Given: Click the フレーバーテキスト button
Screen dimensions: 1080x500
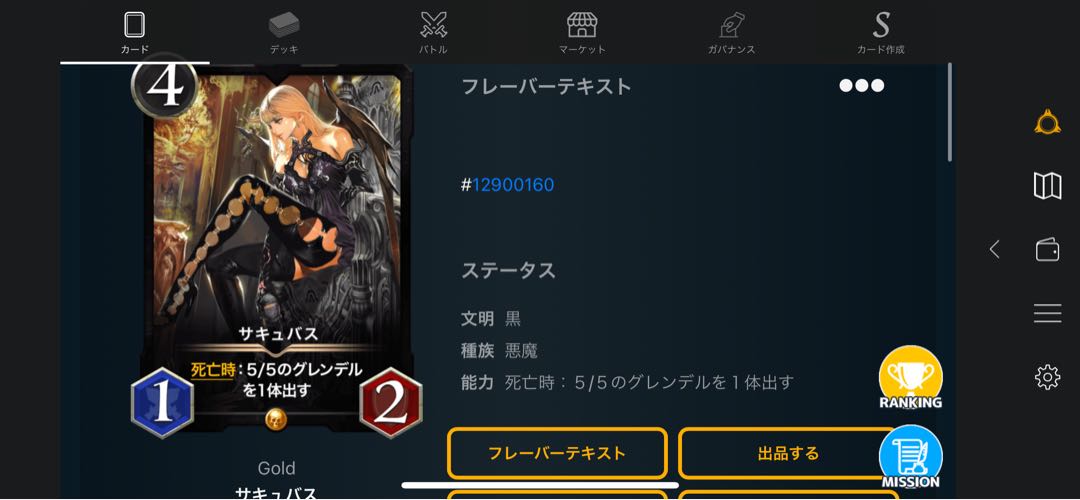Looking at the screenshot, I should [x=557, y=453].
